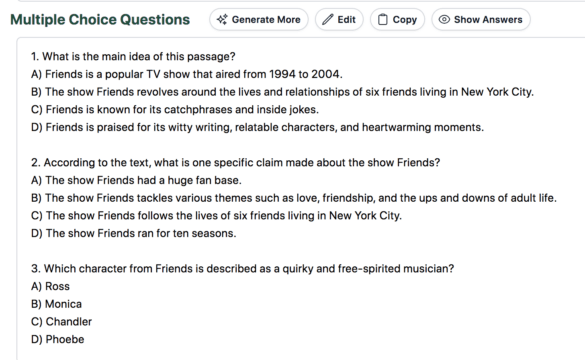Click the Generate More button label

[x=266, y=19]
